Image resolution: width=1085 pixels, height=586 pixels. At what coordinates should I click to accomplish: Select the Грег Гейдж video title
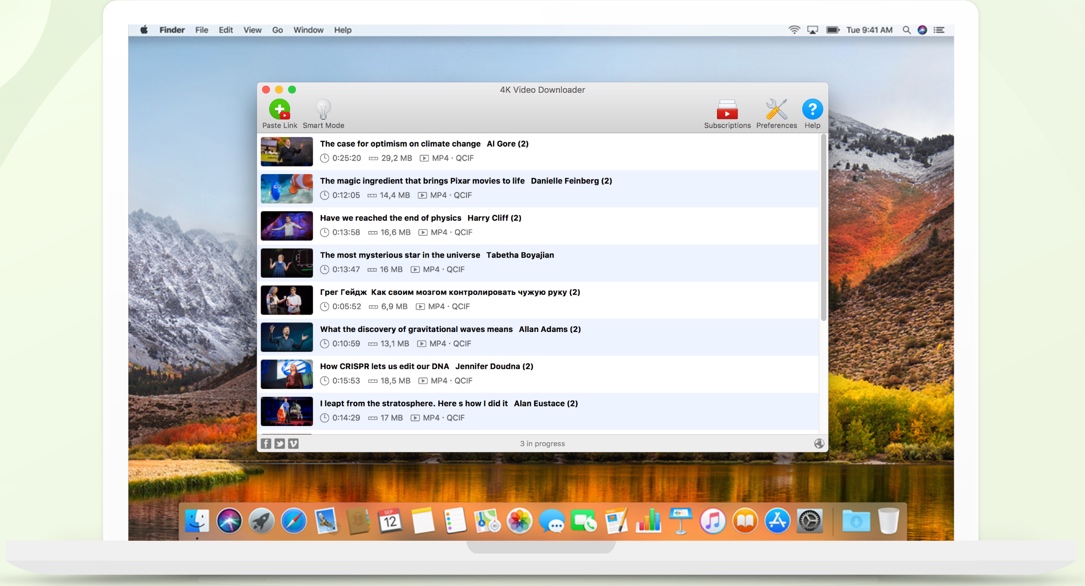[450, 292]
